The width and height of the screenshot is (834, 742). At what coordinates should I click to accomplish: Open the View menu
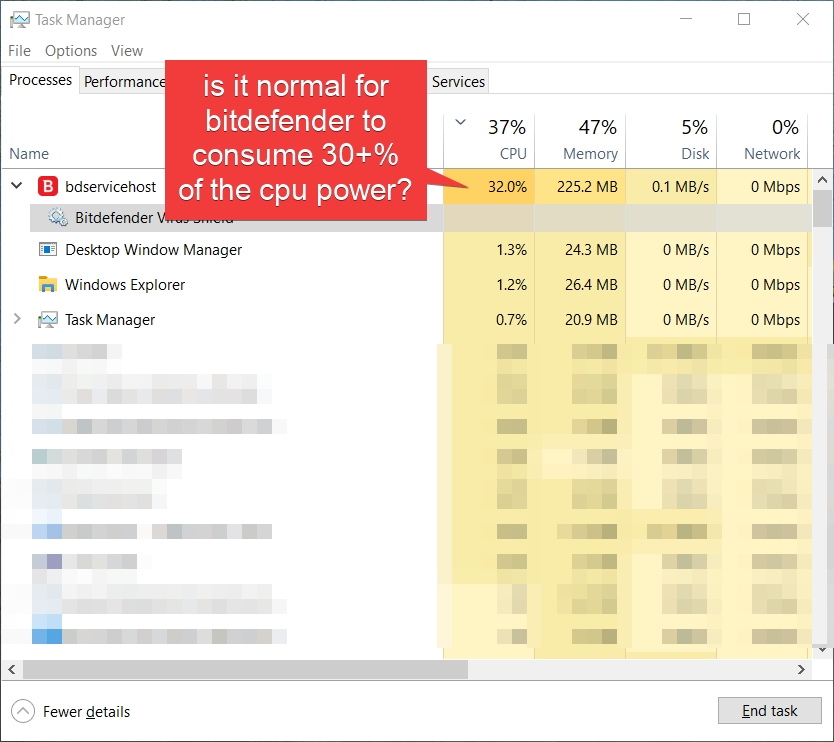point(127,51)
